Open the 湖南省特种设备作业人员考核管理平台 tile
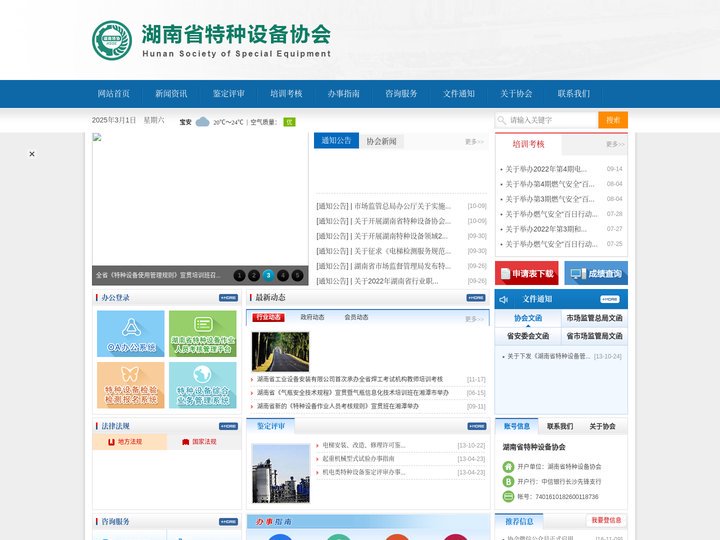720x540 pixels. [202, 334]
